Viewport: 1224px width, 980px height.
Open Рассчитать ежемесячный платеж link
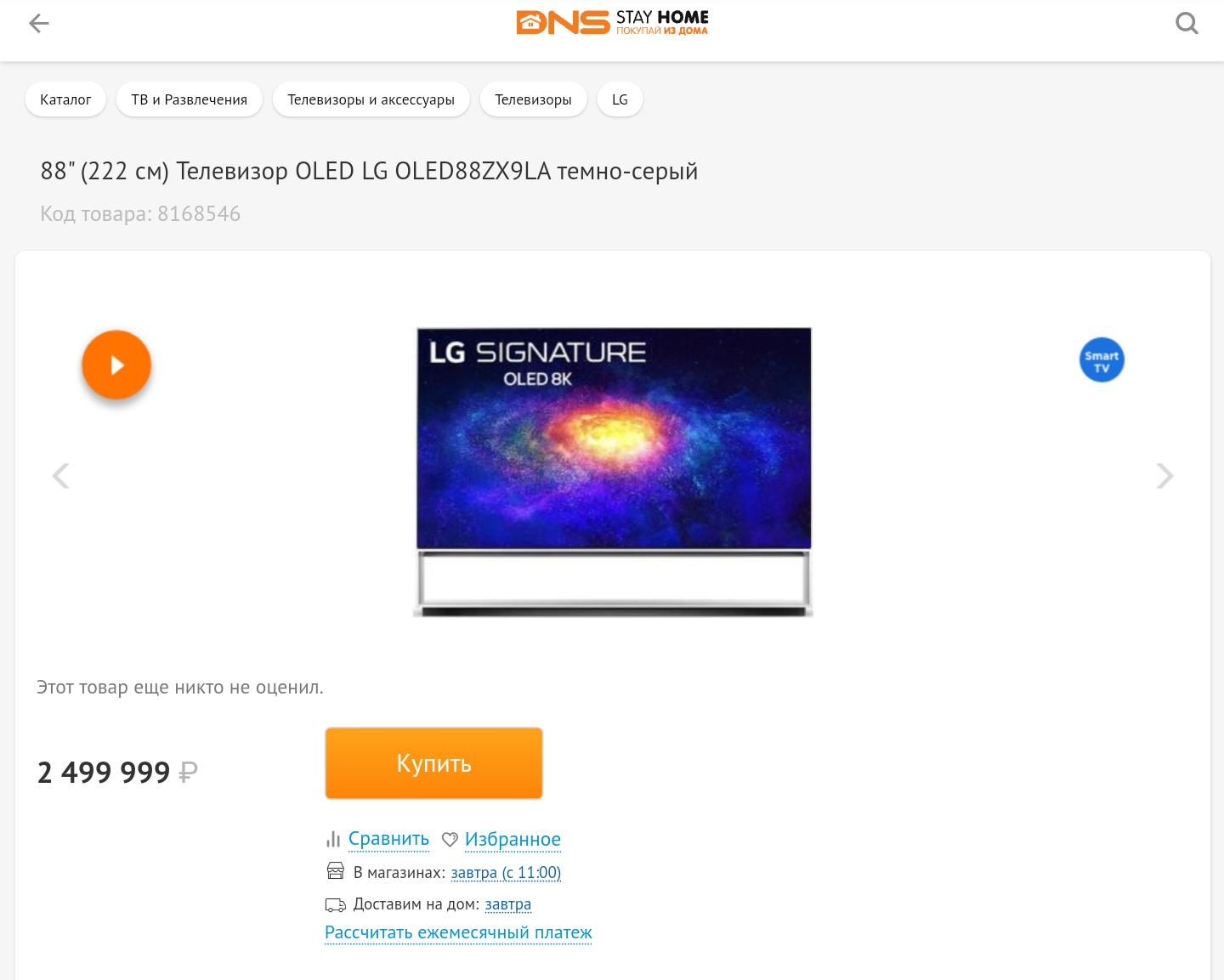458,932
